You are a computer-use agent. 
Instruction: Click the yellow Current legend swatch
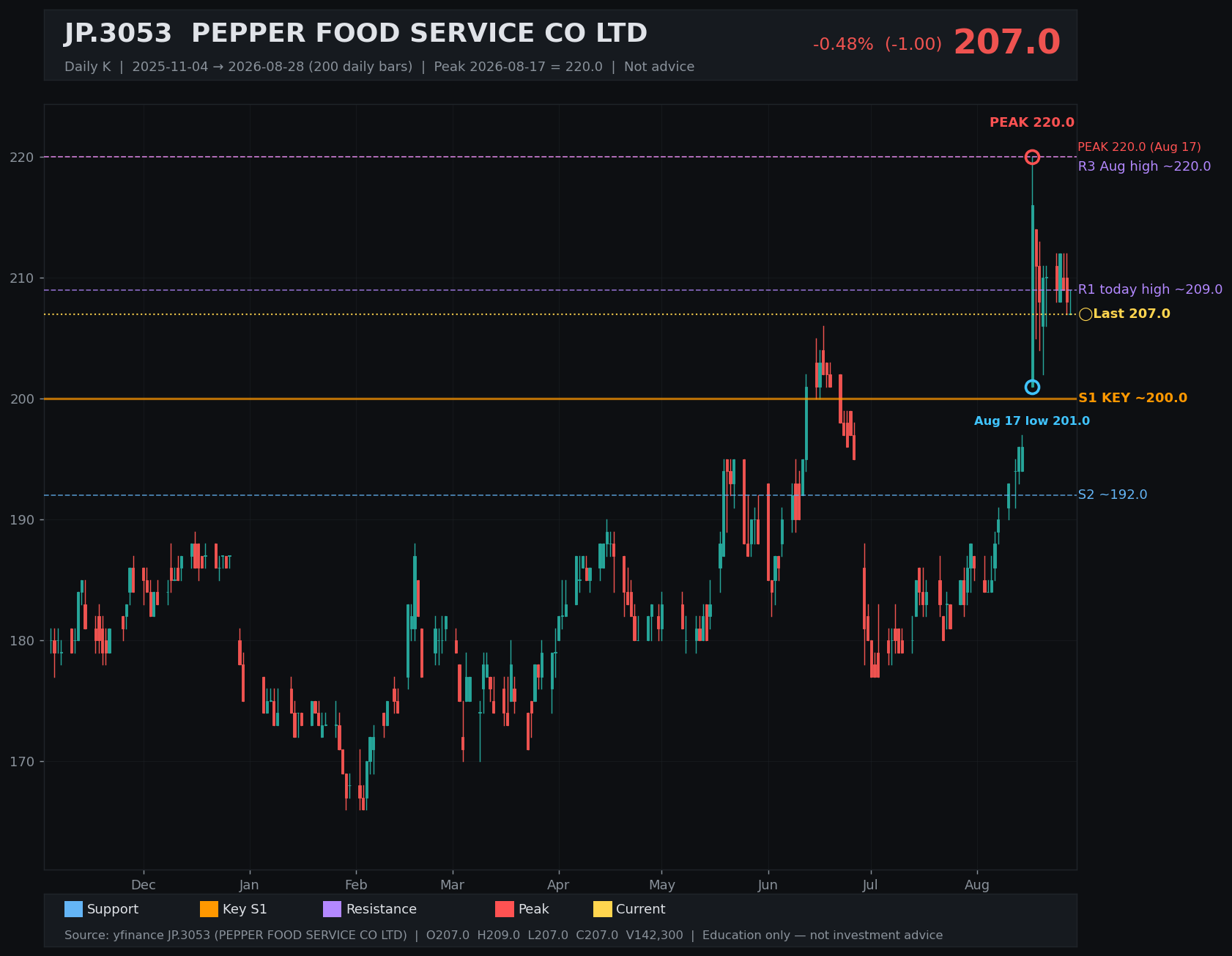(x=602, y=909)
